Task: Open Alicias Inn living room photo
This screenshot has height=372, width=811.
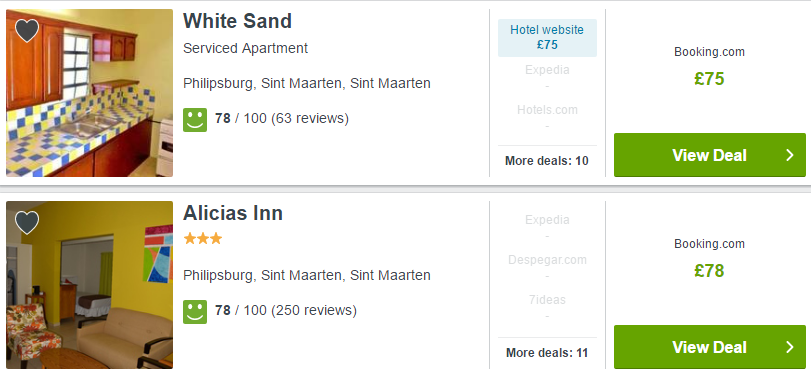Action: (x=89, y=285)
